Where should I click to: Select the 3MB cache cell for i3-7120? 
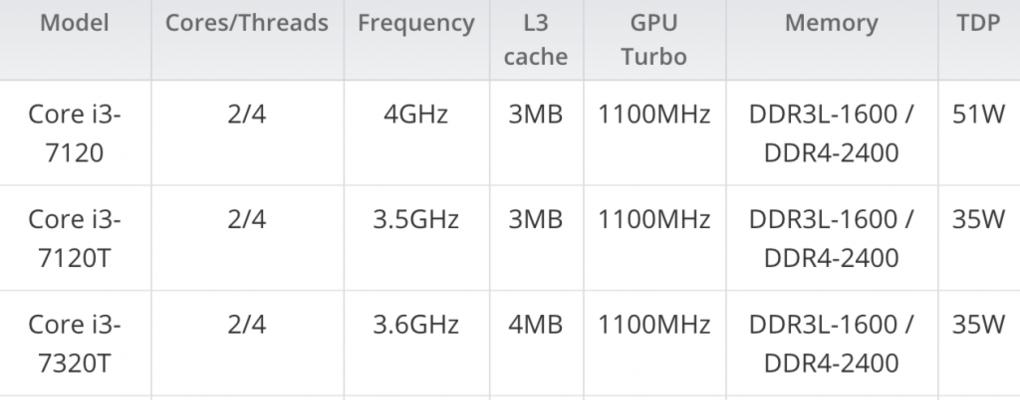535,115
